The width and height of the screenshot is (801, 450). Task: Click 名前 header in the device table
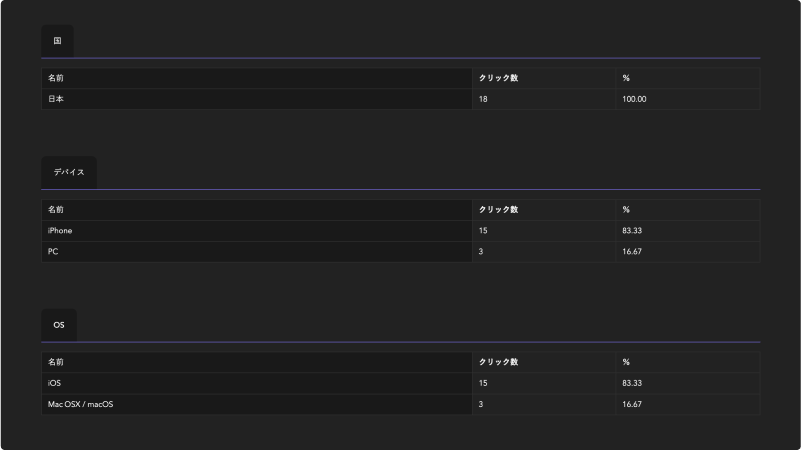56,210
